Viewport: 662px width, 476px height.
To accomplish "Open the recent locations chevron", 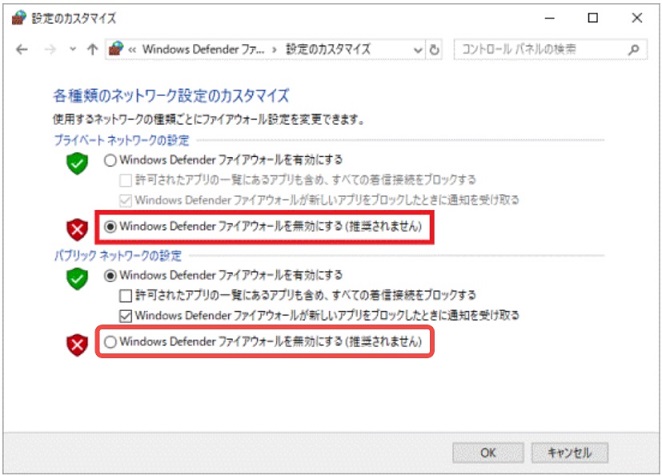I will 73,49.
